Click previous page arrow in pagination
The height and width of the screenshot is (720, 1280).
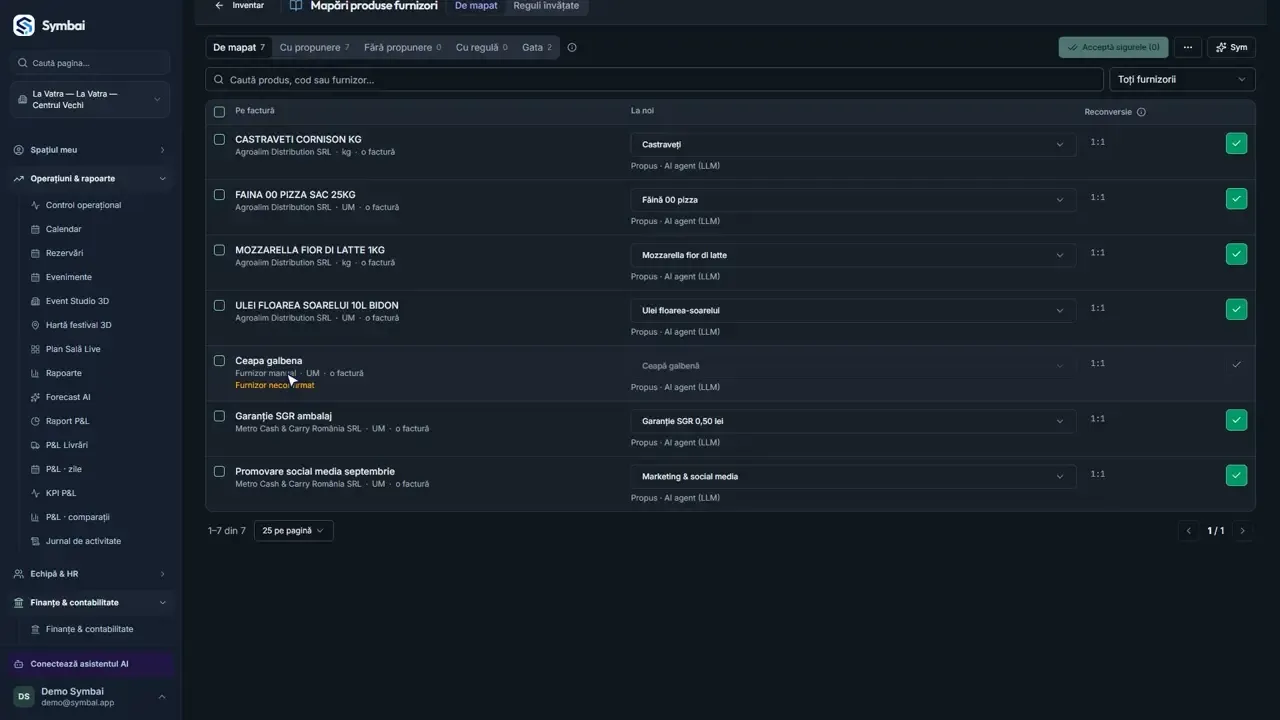(x=1189, y=531)
